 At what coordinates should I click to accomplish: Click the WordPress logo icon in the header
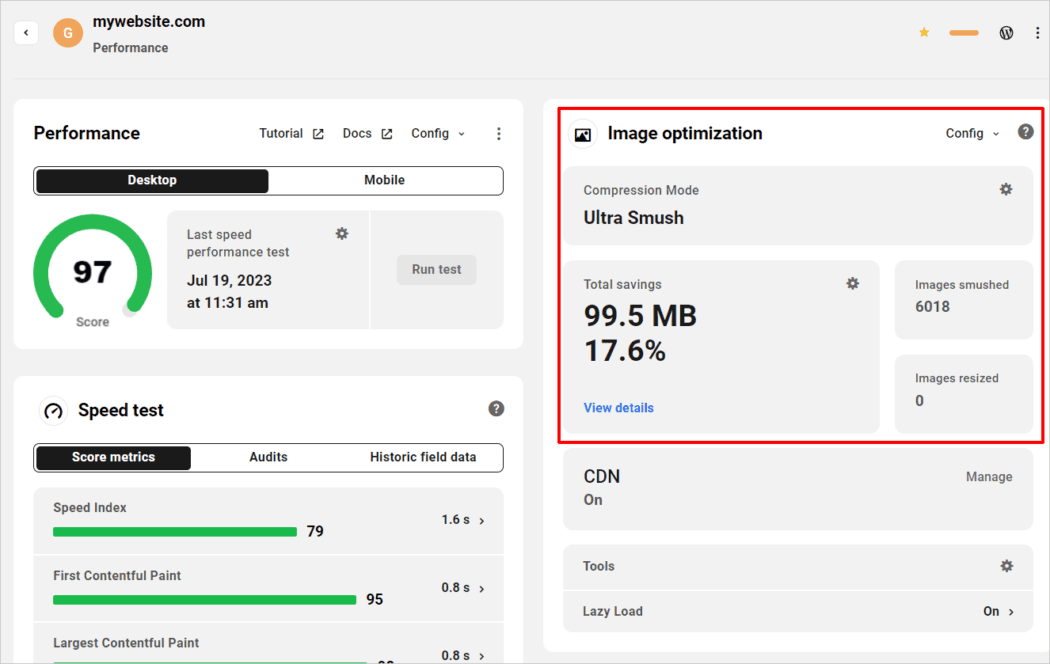point(1006,32)
